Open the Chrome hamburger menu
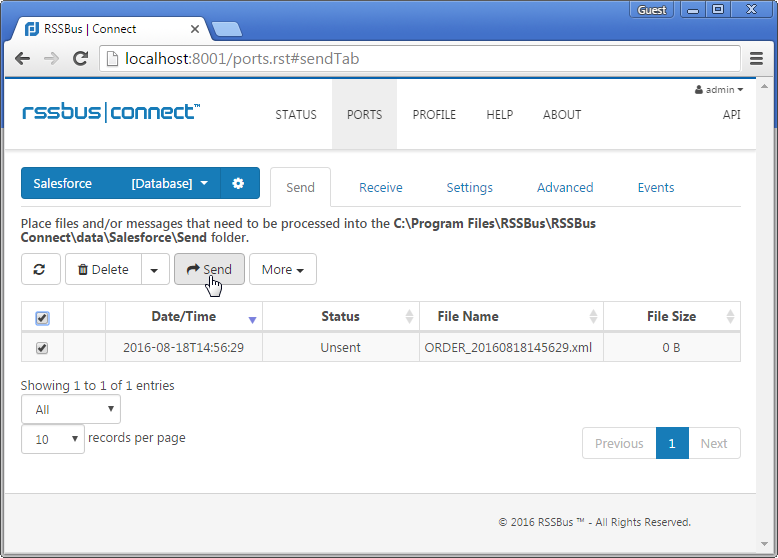This screenshot has height=558, width=778. coord(757,59)
